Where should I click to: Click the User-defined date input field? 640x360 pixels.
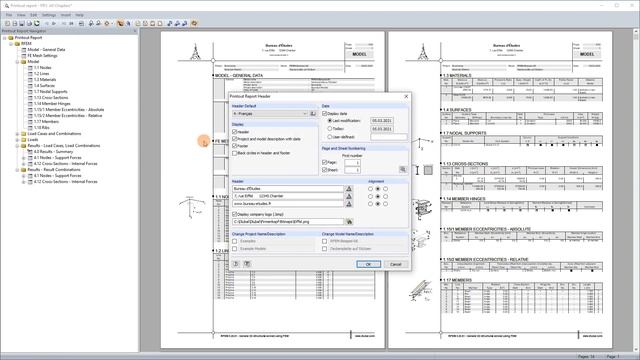389,137
